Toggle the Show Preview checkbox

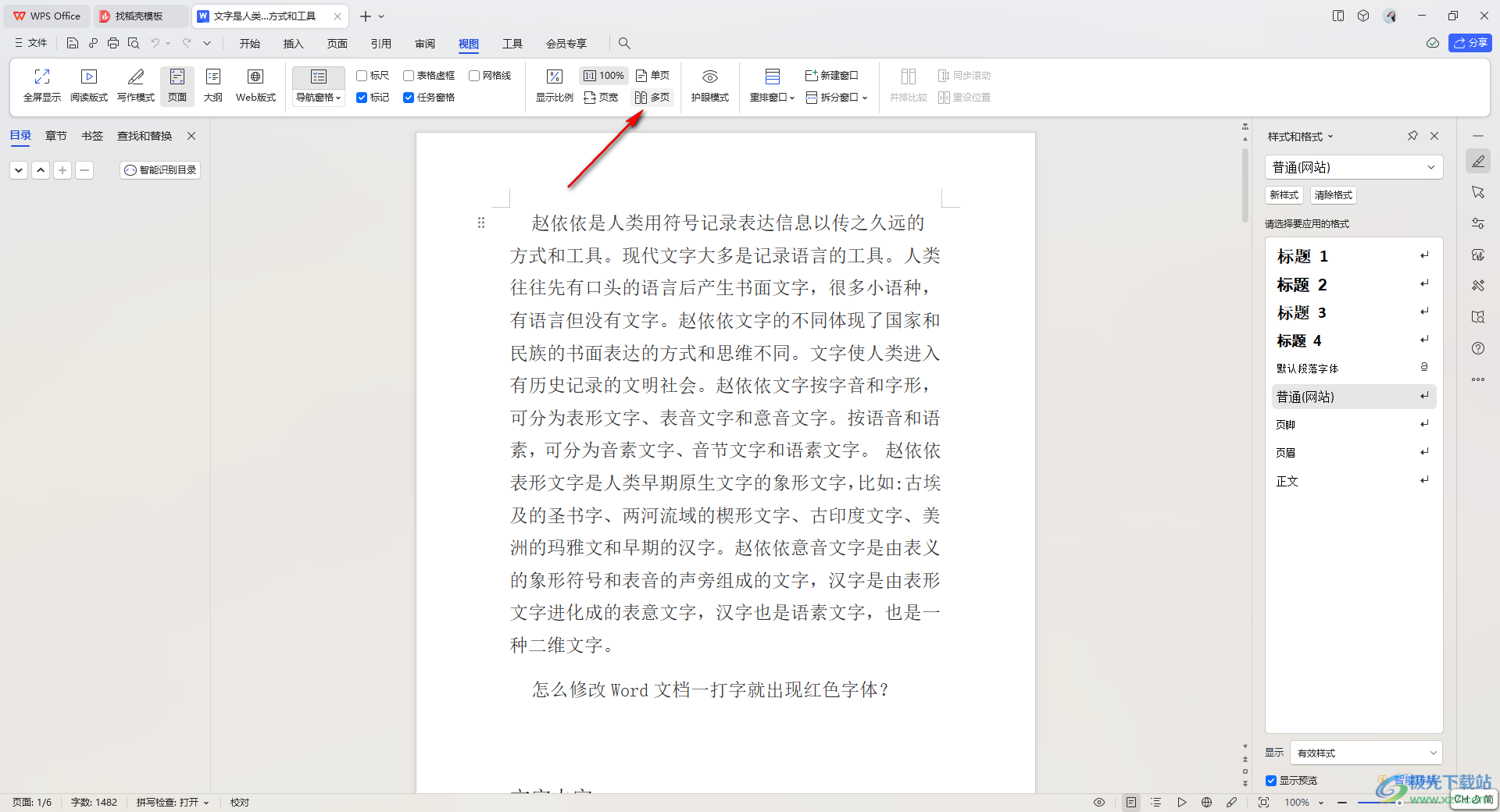point(1271,781)
